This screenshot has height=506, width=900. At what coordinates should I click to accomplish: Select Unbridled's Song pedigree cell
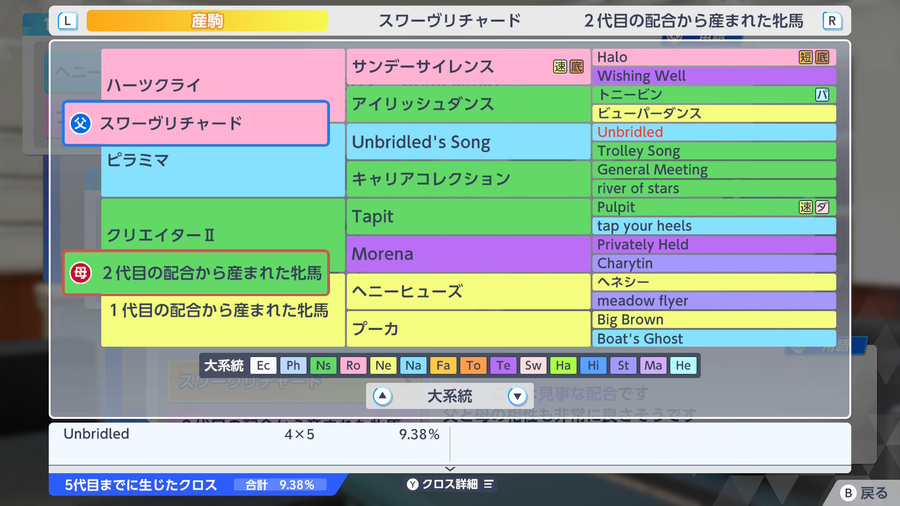(x=468, y=142)
